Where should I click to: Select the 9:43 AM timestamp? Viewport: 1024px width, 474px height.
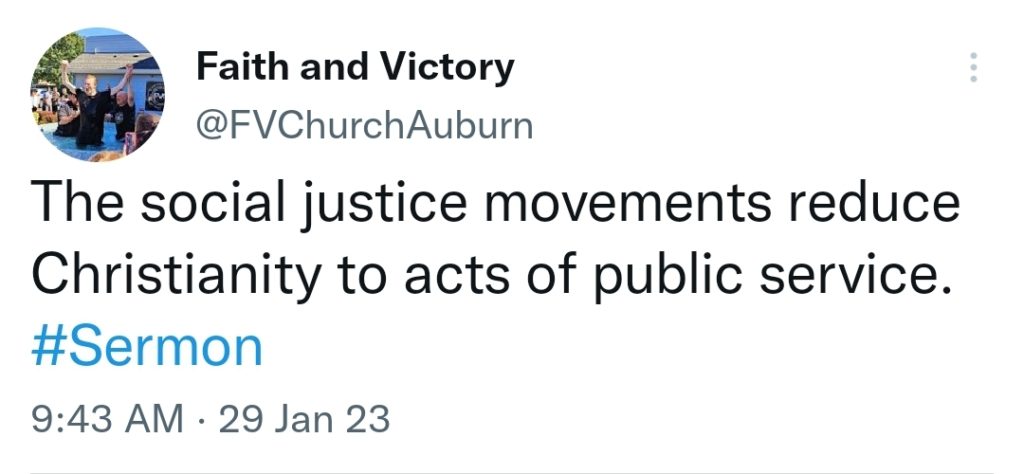108,419
